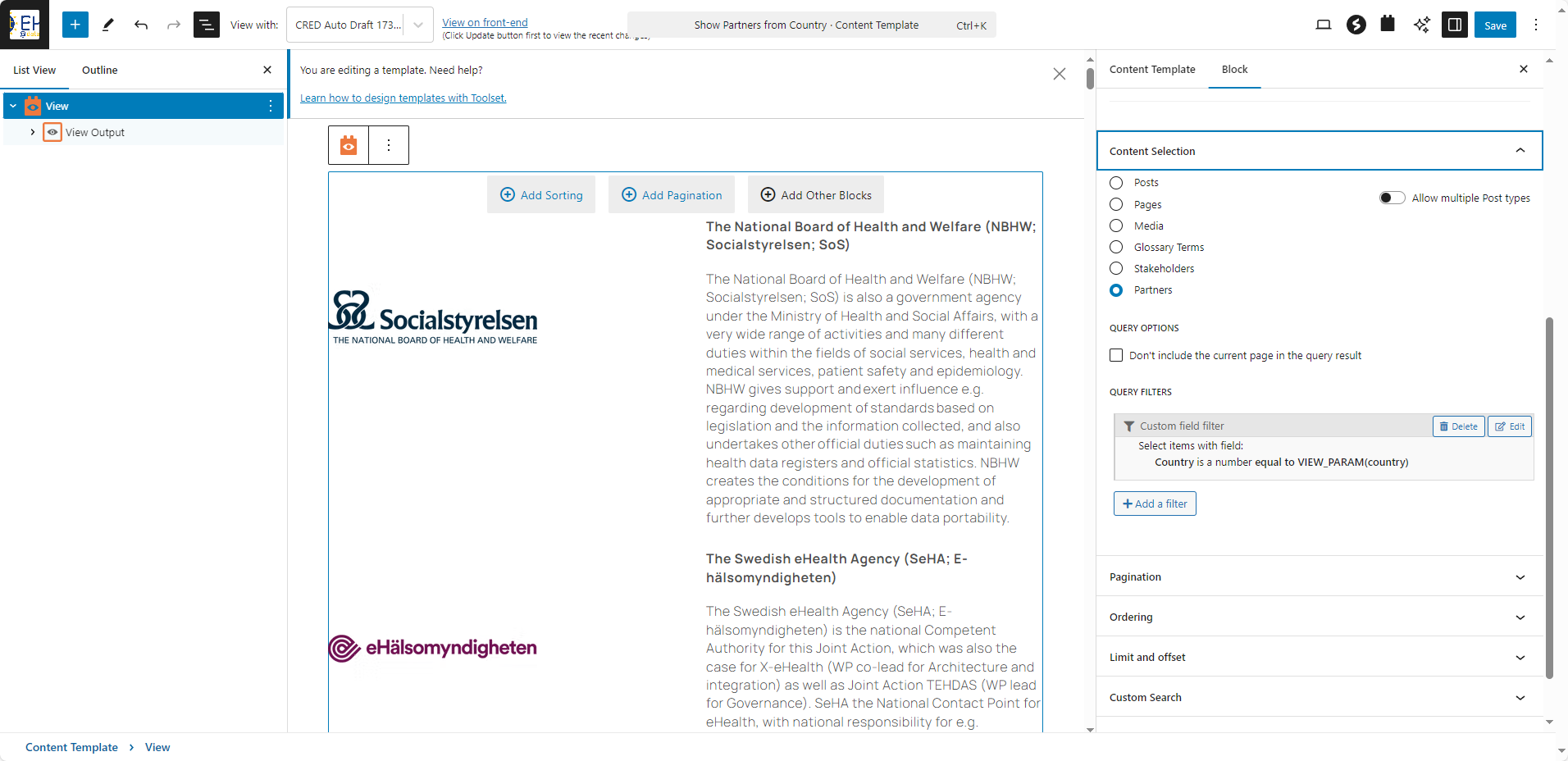Click the site logo icon
The height and width of the screenshot is (761, 1568).
25,25
